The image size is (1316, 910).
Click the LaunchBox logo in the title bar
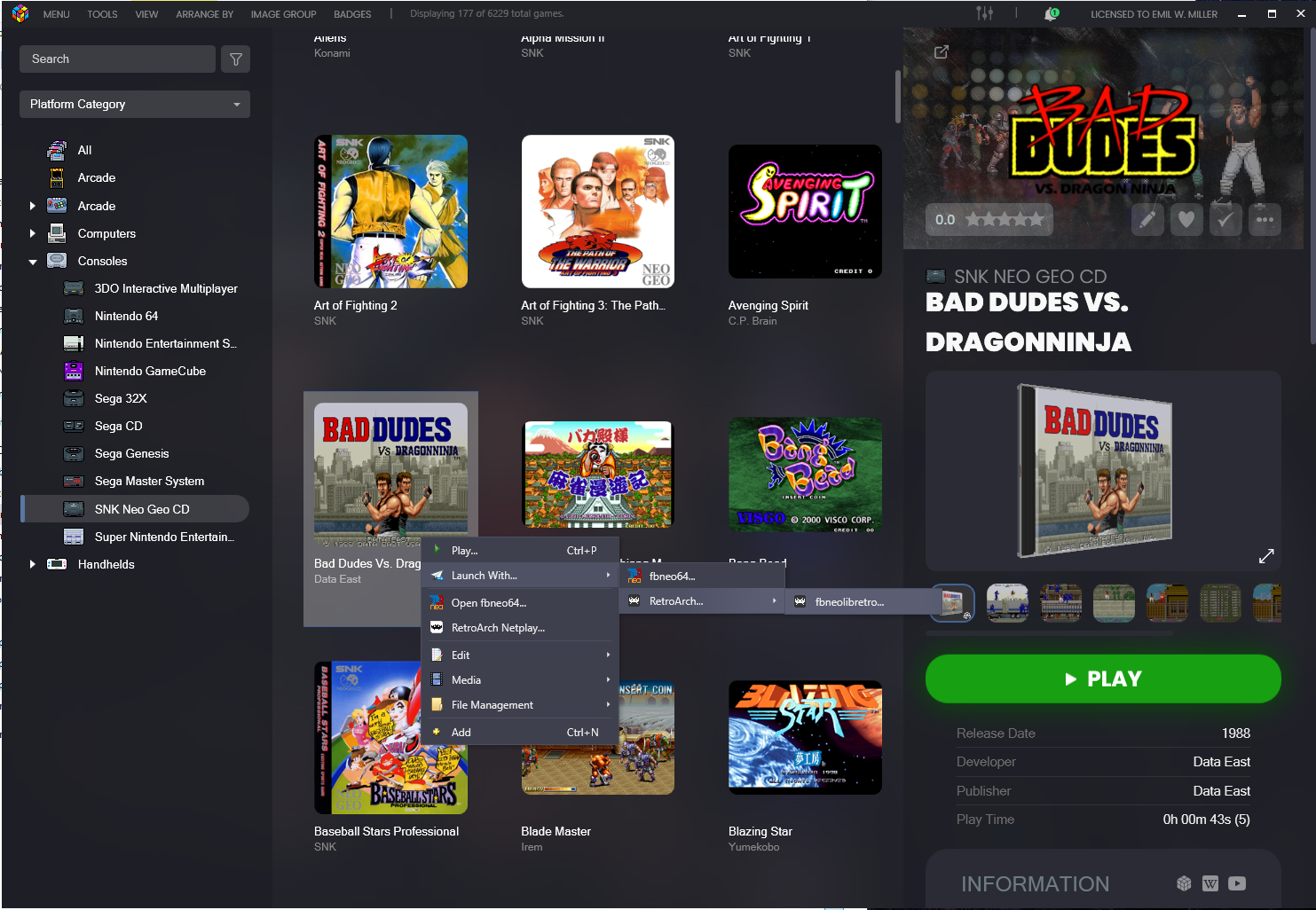[x=20, y=13]
